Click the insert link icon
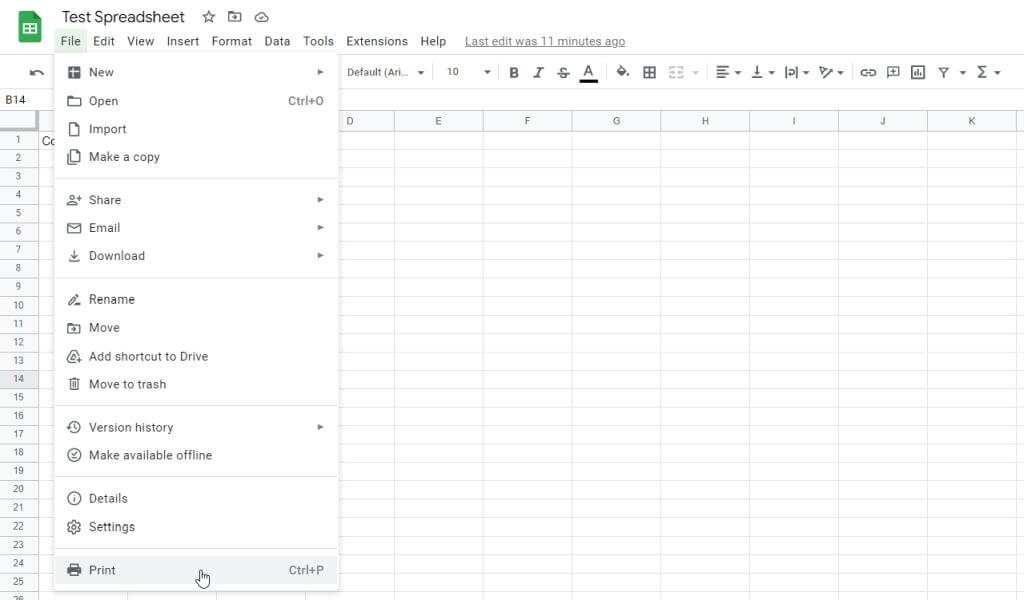 [868, 72]
